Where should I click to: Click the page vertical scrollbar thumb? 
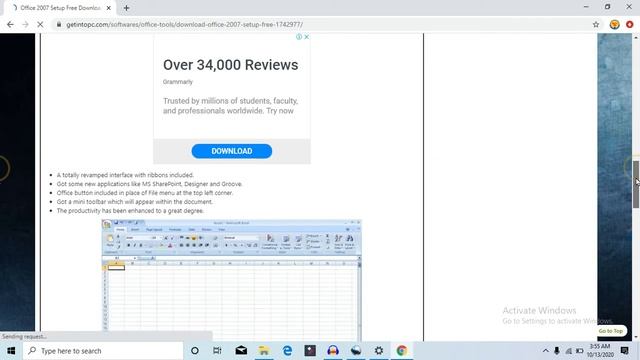(636, 184)
